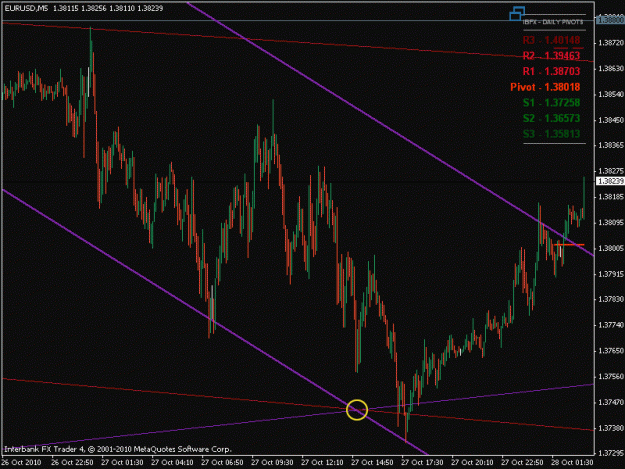Screen dimensions: 625x469
Task: Select the Pivot - 1.38018 label
Action: click(545, 87)
